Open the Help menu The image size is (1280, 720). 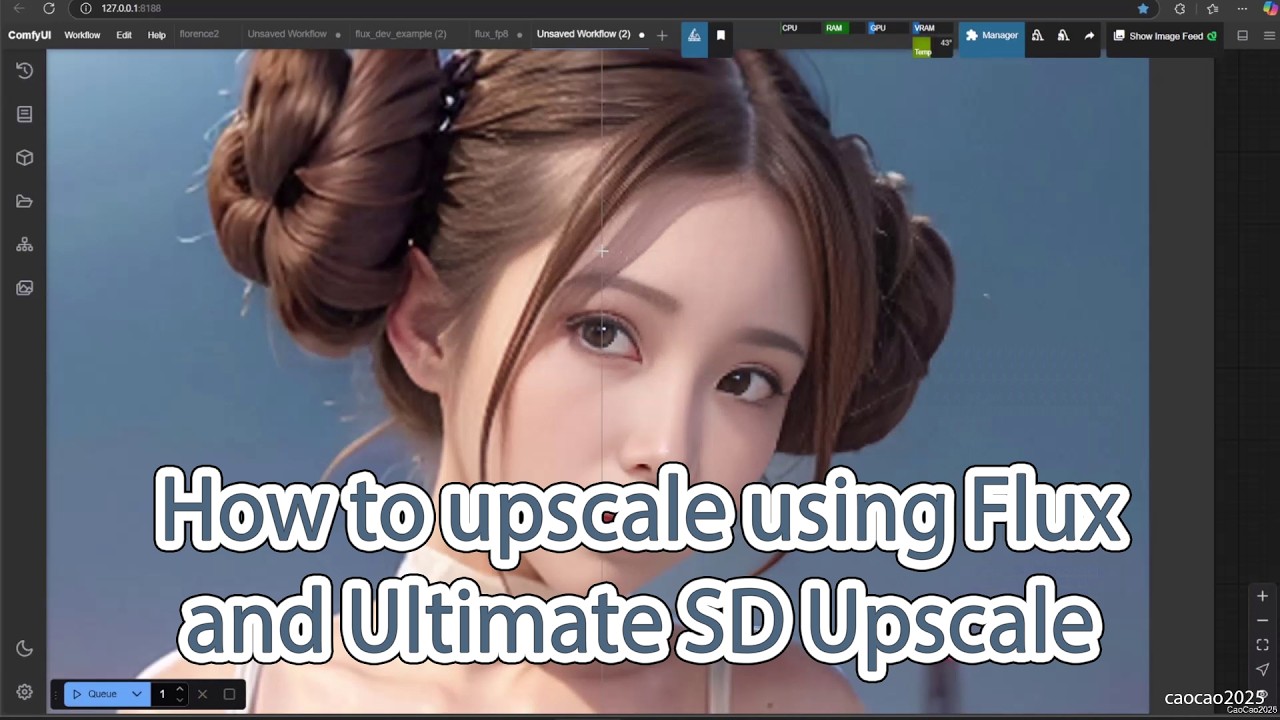click(157, 35)
